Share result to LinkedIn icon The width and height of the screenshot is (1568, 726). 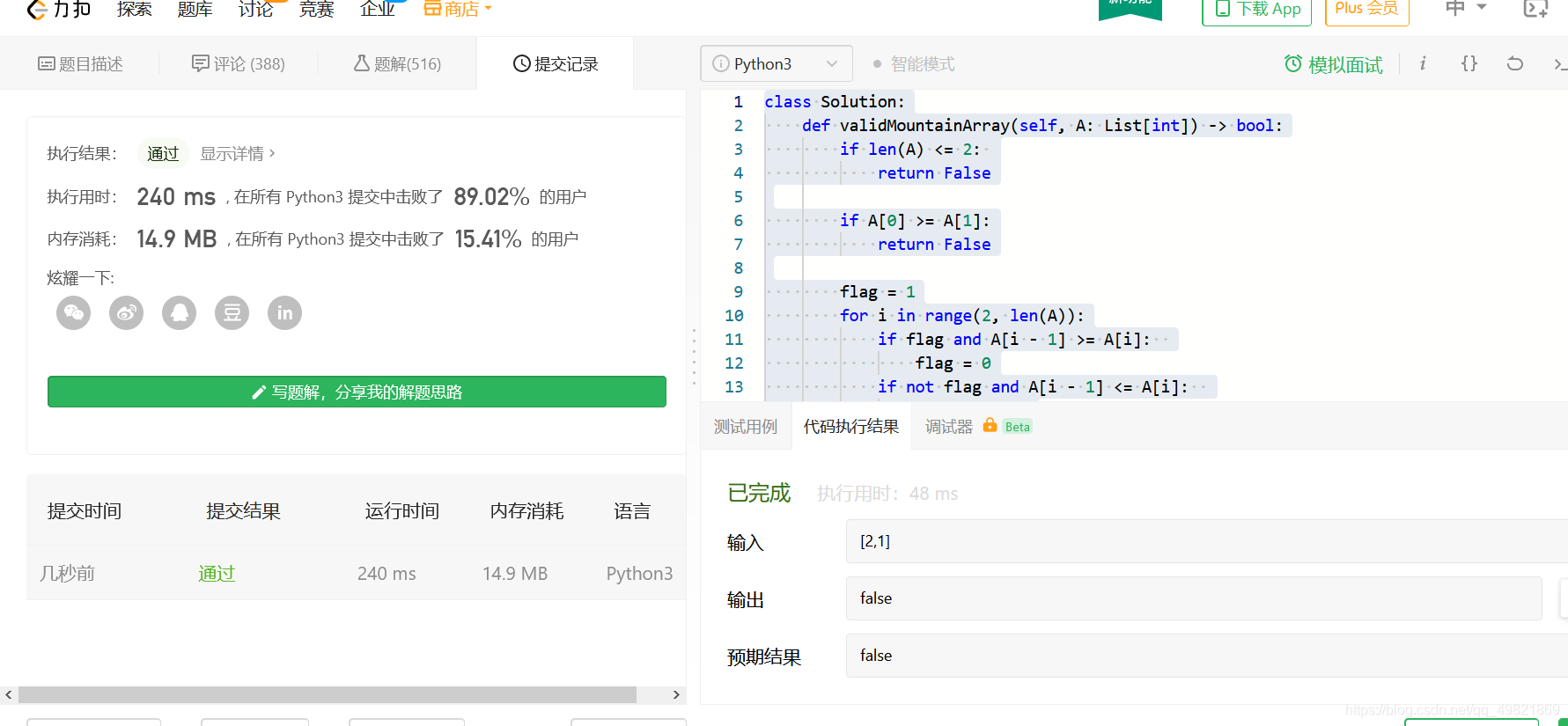(285, 312)
